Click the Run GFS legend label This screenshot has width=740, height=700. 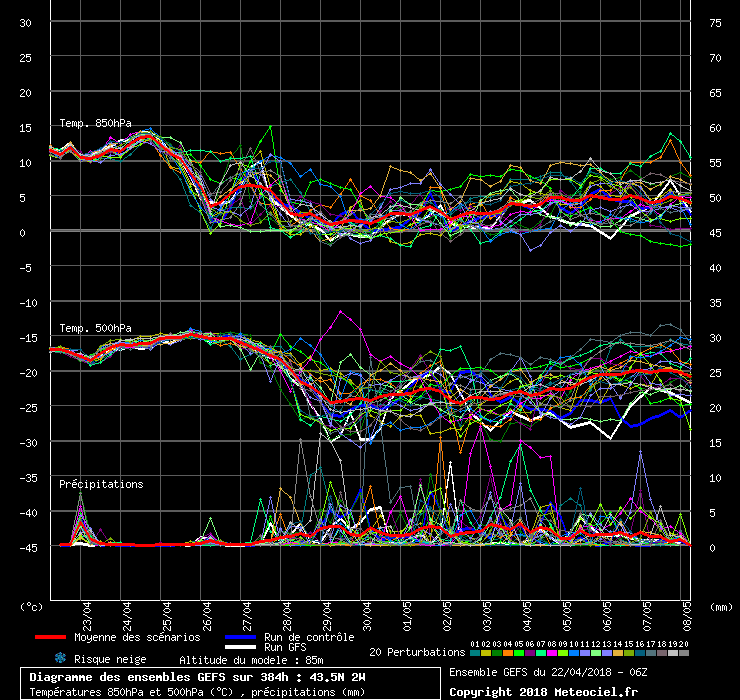click(x=285, y=647)
